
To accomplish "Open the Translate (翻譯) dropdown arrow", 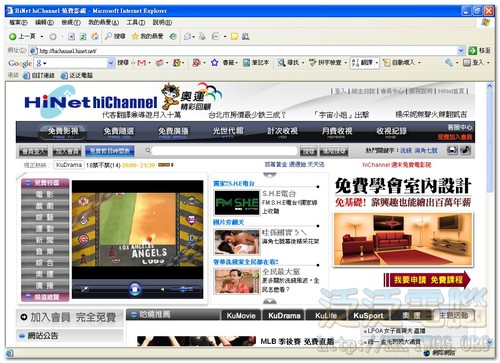I will pos(377,63).
